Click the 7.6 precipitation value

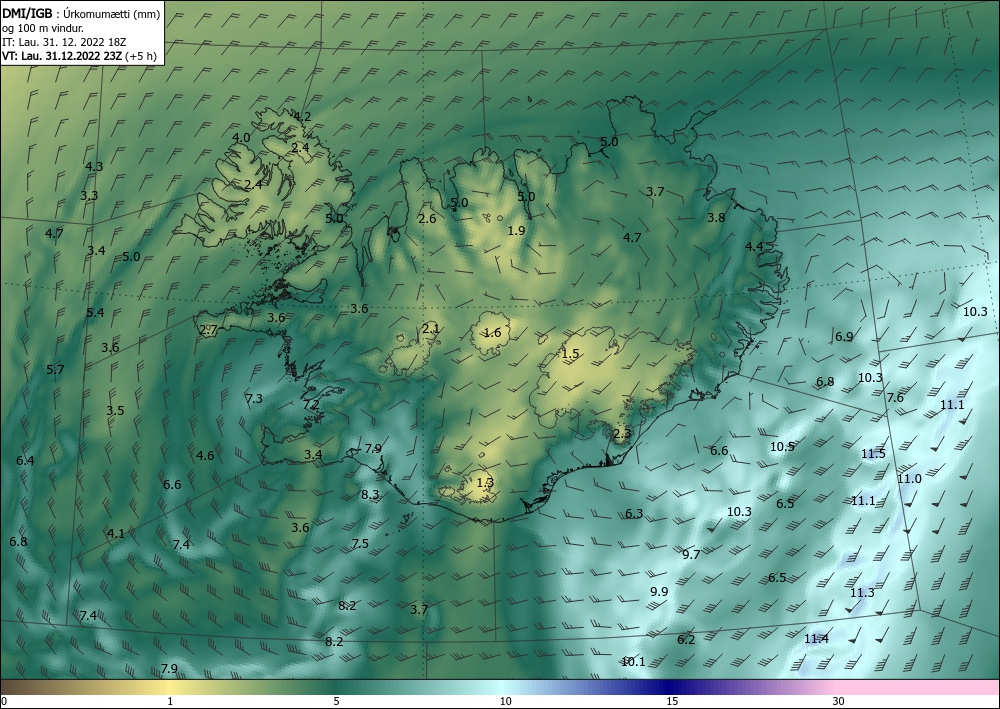pos(895,397)
